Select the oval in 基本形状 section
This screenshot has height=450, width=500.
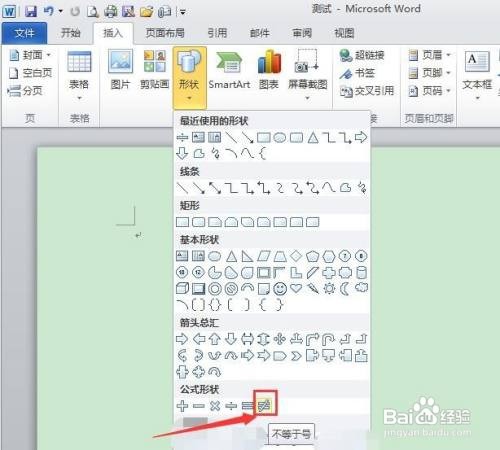(x=214, y=256)
